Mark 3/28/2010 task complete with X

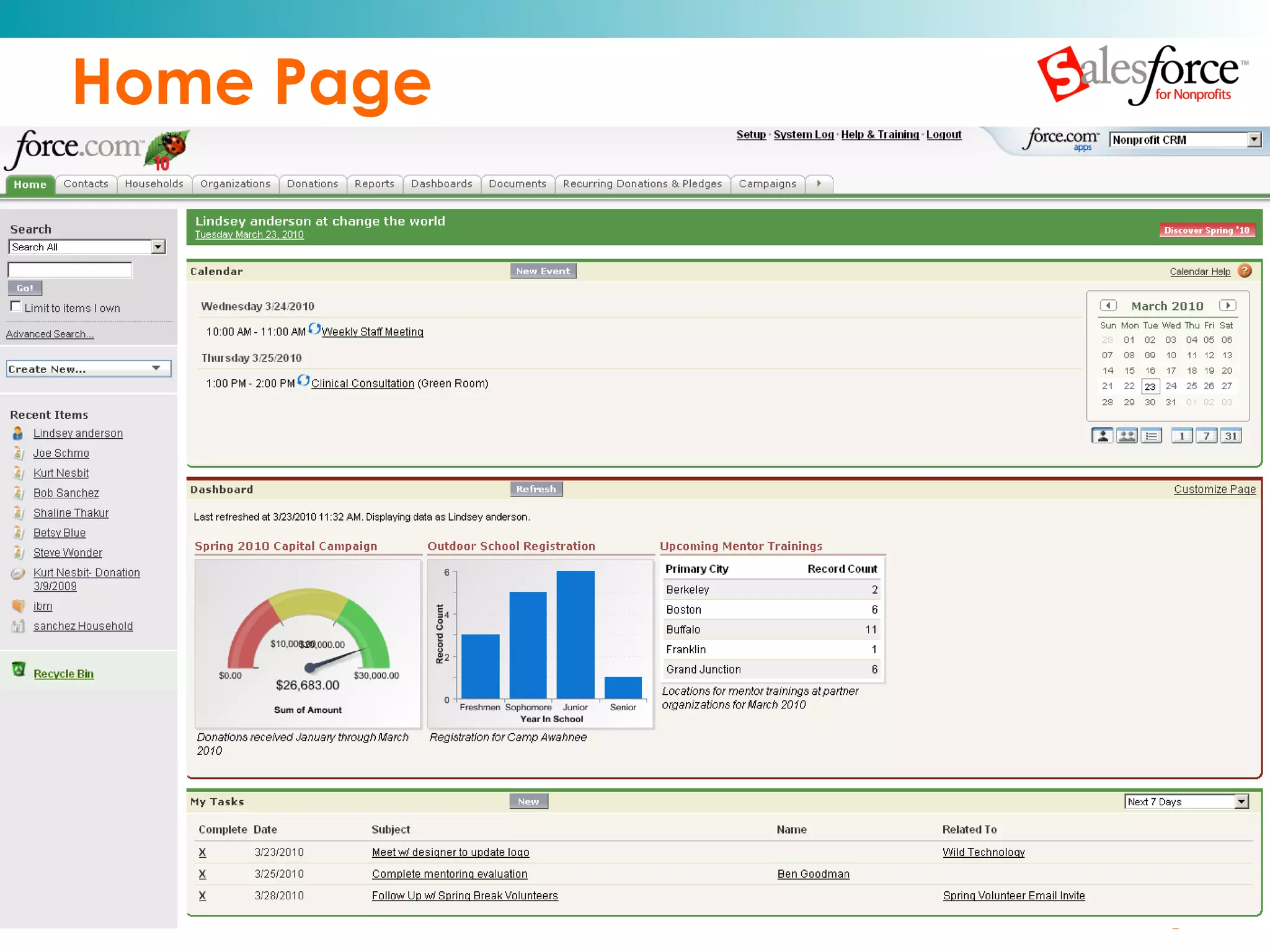[202, 896]
